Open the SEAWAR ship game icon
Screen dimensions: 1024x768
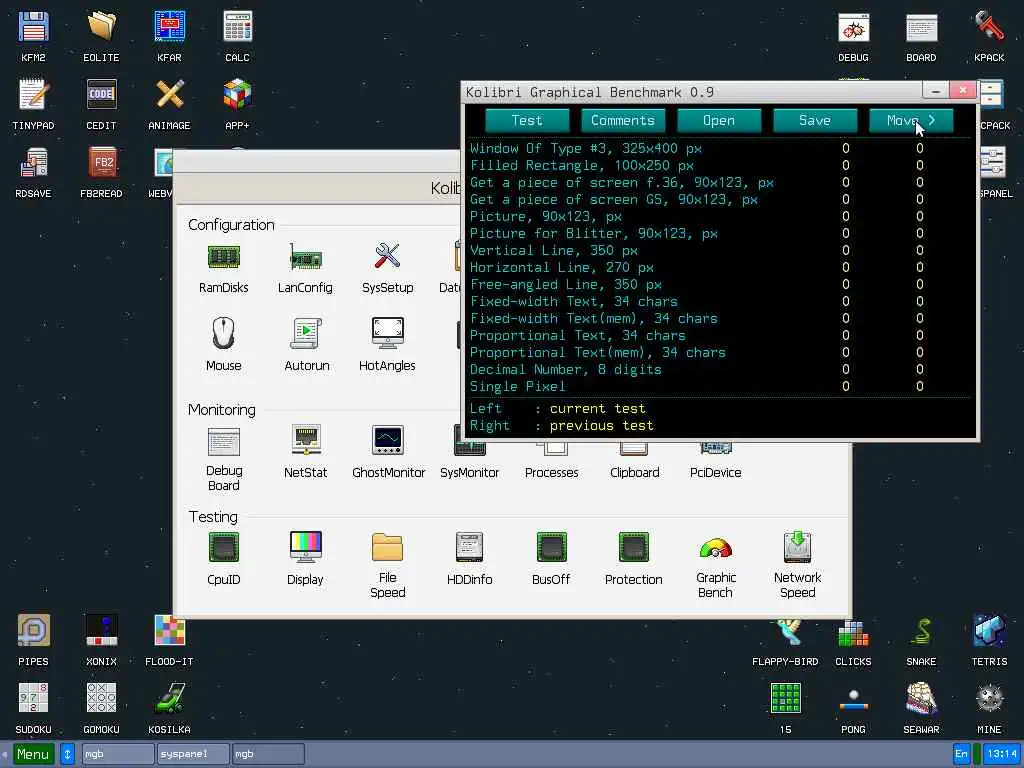pyautogui.click(x=921, y=699)
